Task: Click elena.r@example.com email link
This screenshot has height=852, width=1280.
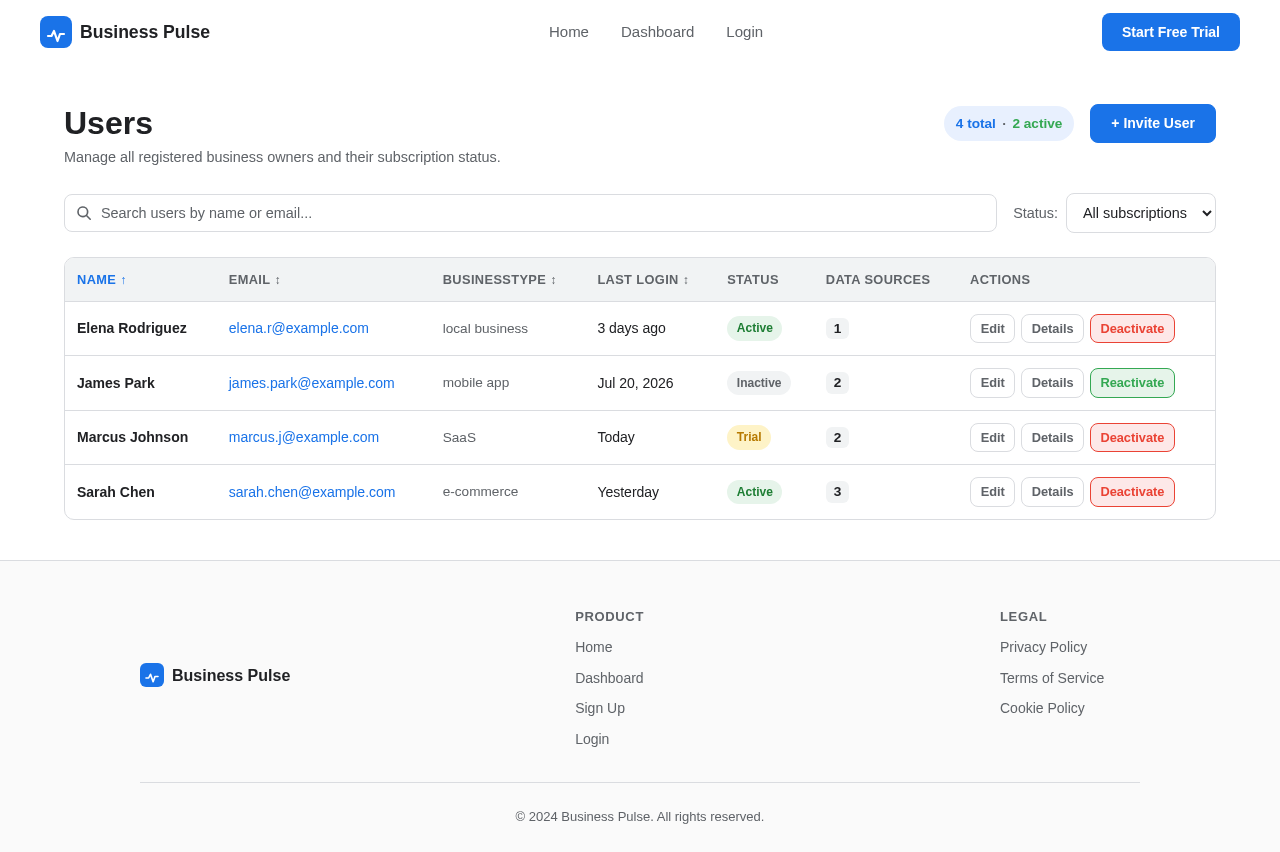Action: 299,328
